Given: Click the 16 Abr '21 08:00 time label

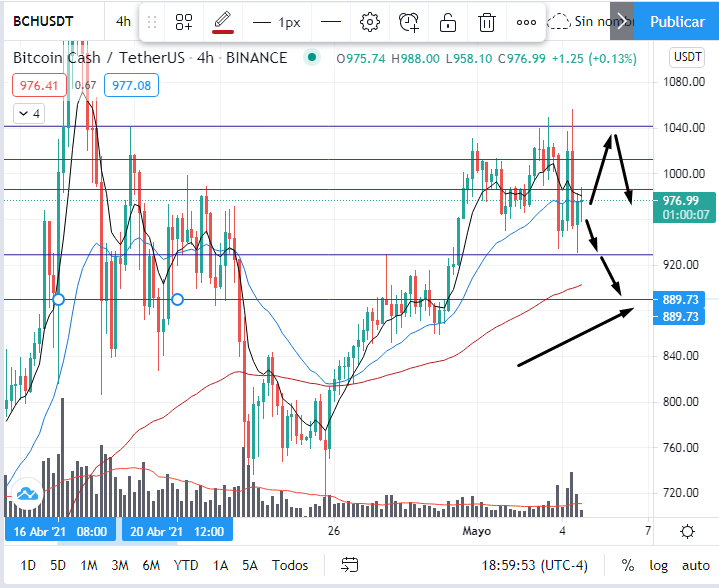Looking at the screenshot, I should [60, 531].
